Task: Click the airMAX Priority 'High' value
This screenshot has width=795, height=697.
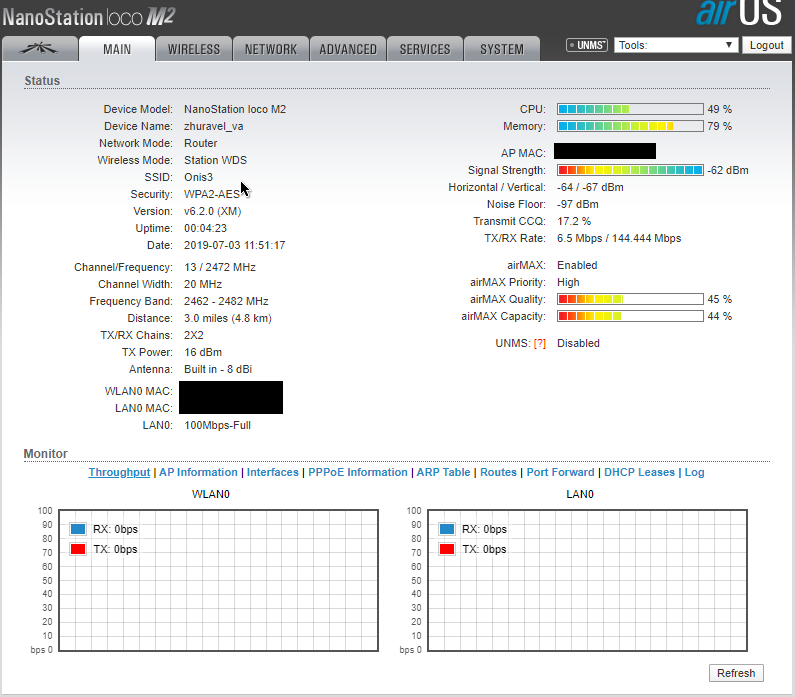Action: click(x=568, y=282)
